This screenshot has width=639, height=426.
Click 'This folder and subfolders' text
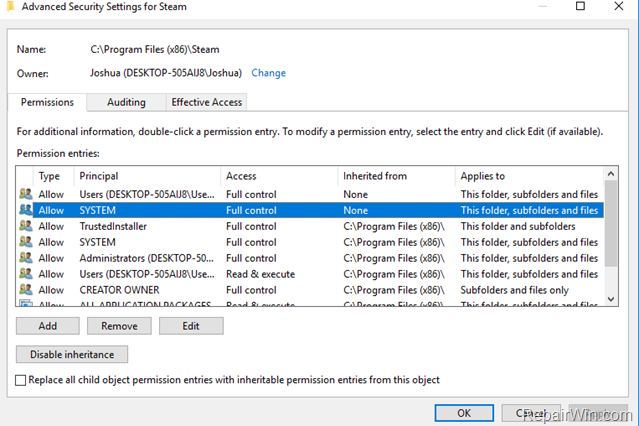(518, 226)
